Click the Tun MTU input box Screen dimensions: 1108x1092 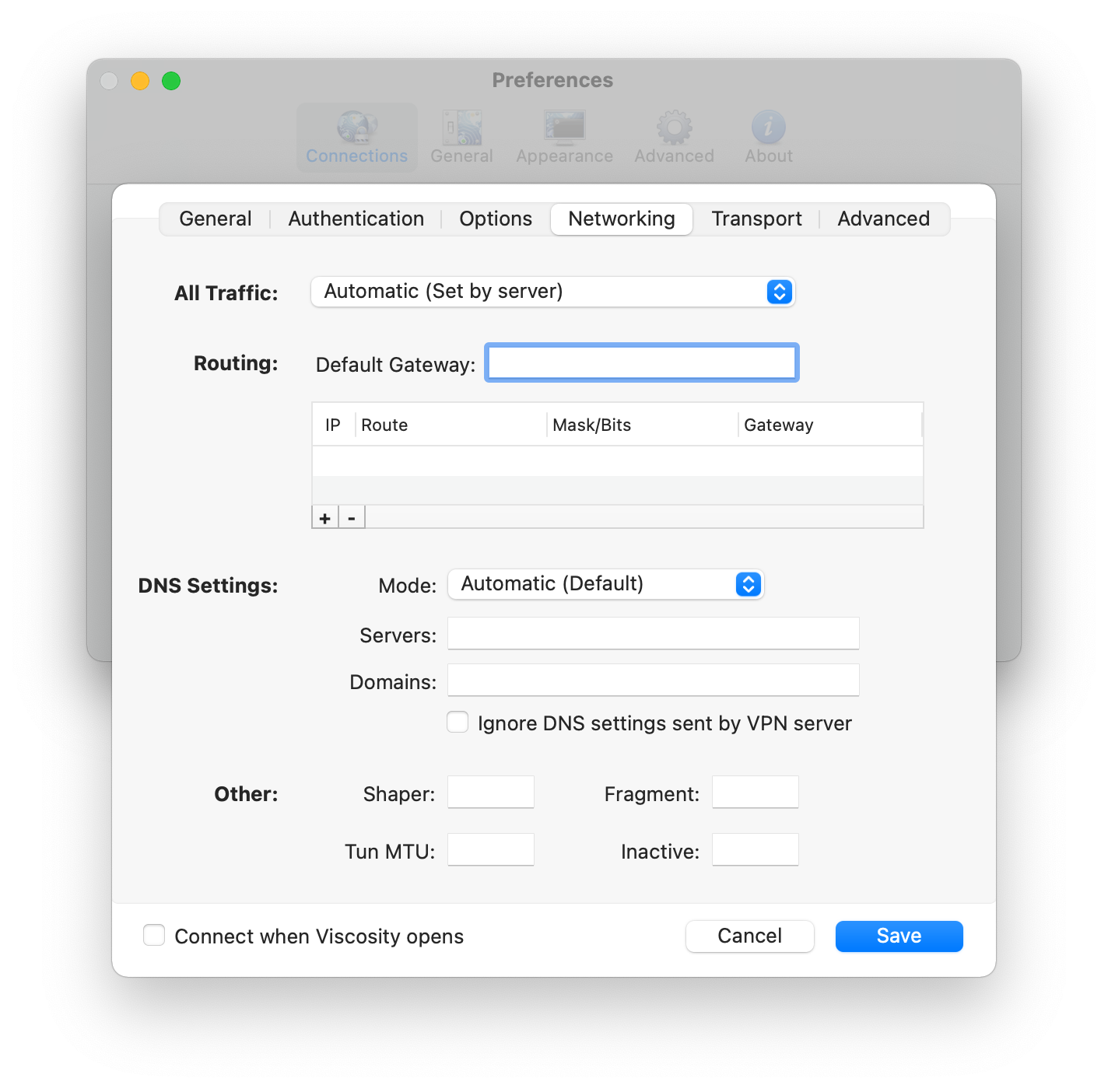[491, 850]
